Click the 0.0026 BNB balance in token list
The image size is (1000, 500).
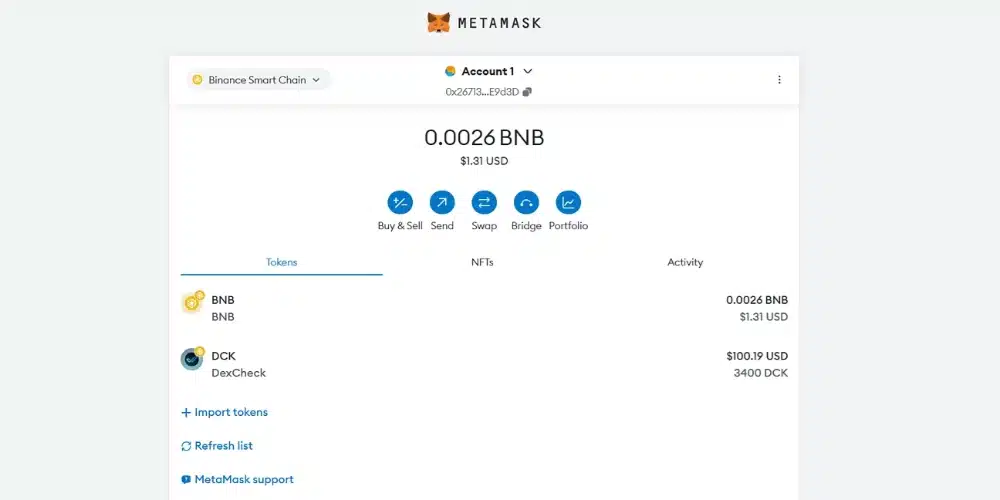coord(757,300)
